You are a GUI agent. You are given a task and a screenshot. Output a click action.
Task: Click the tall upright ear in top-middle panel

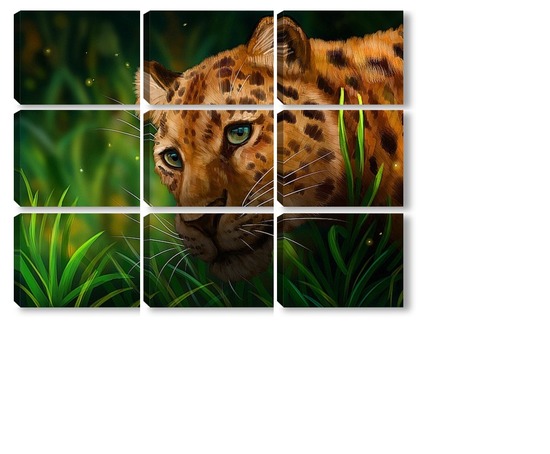click(x=260, y=38)
